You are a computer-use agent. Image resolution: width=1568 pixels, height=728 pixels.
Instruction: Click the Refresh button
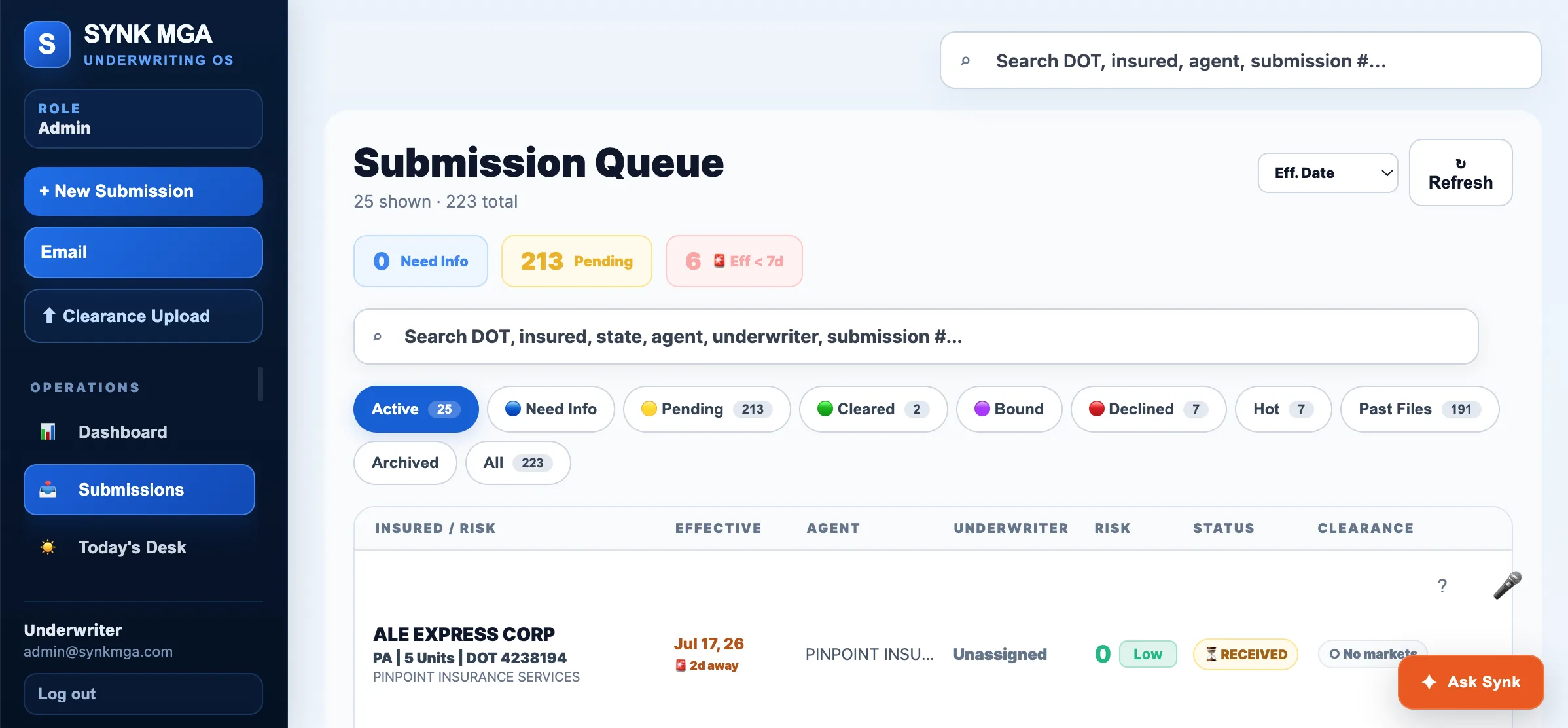(1461, 173)
